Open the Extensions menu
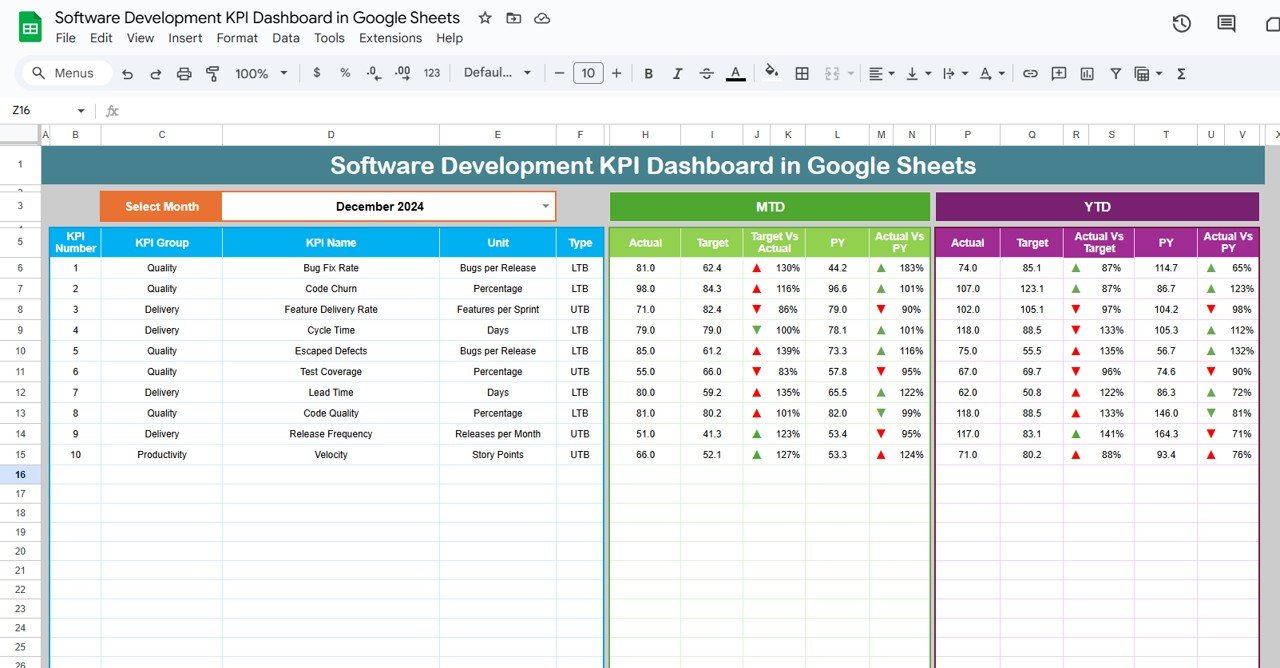The width and height of the screenshot is (1280, 668). point(390,38)
